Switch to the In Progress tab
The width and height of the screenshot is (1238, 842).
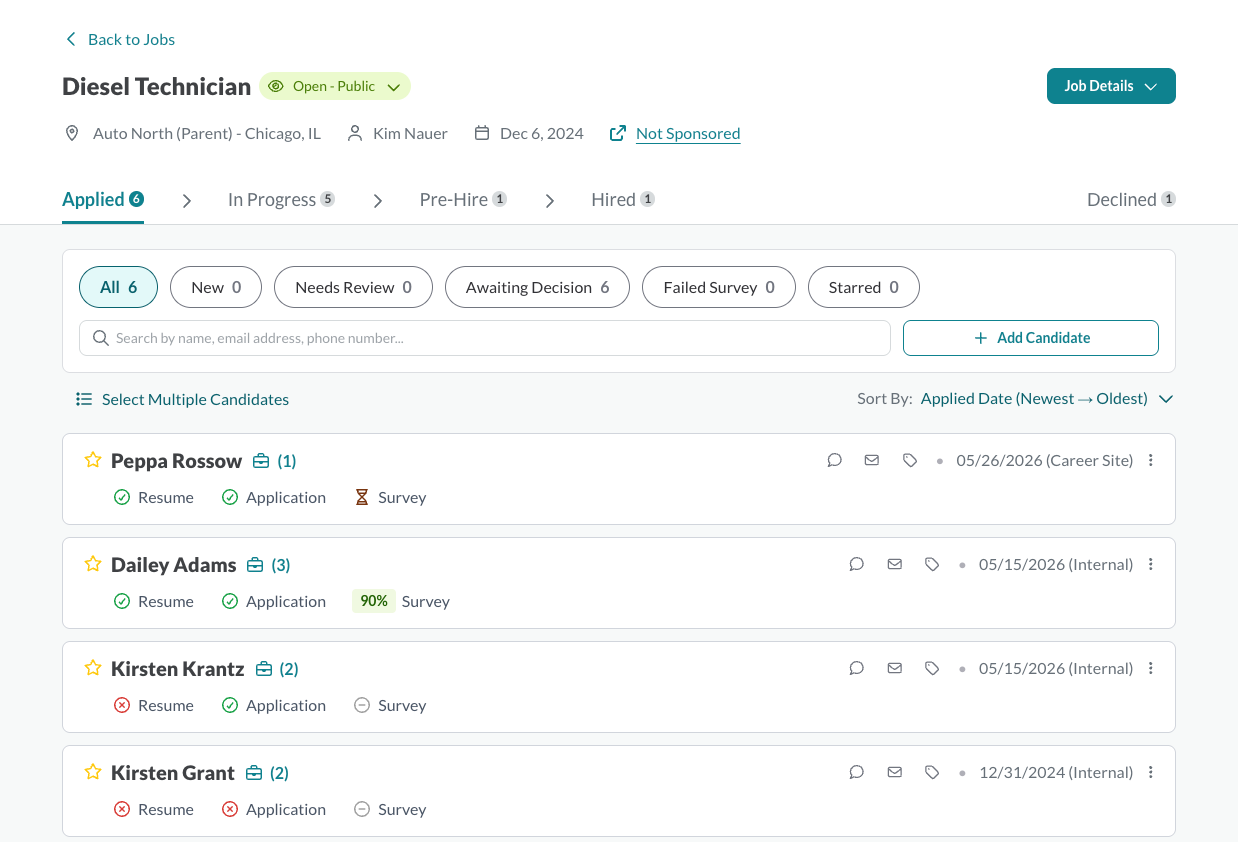click(281, 200)
